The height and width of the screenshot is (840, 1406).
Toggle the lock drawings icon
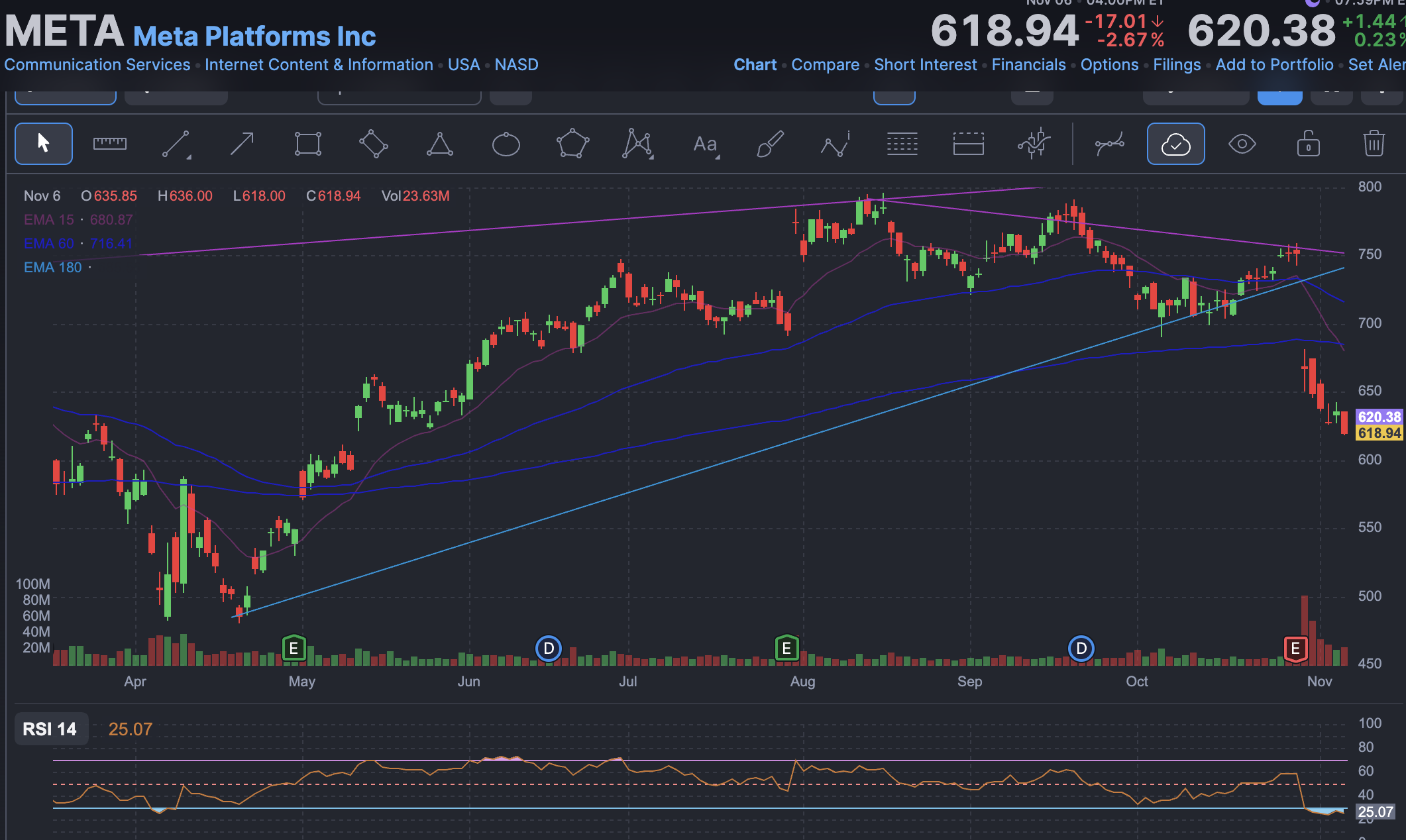pyautogui.click(x=1308, y=143)
